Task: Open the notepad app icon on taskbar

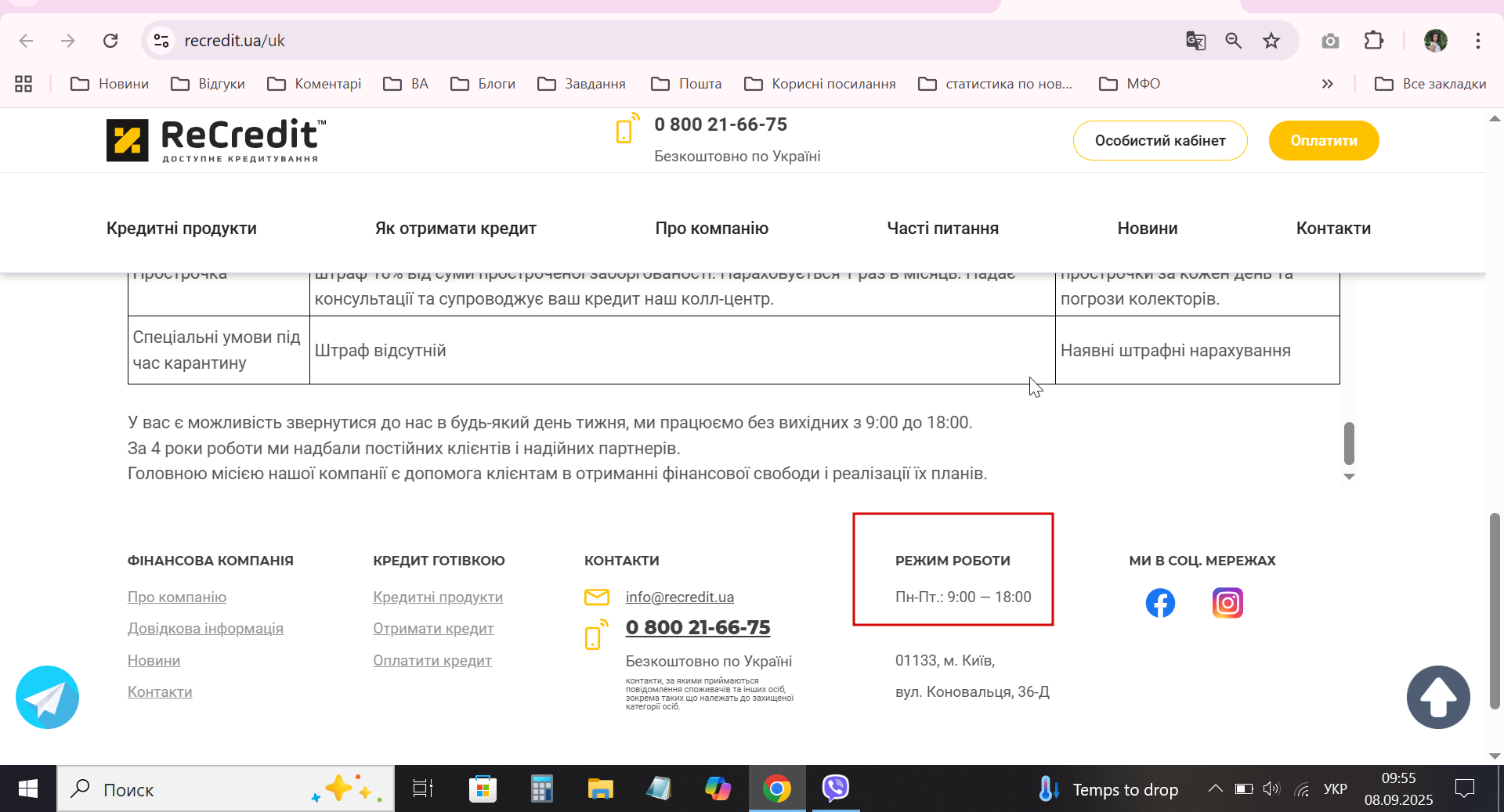Action: click(659, 789)
